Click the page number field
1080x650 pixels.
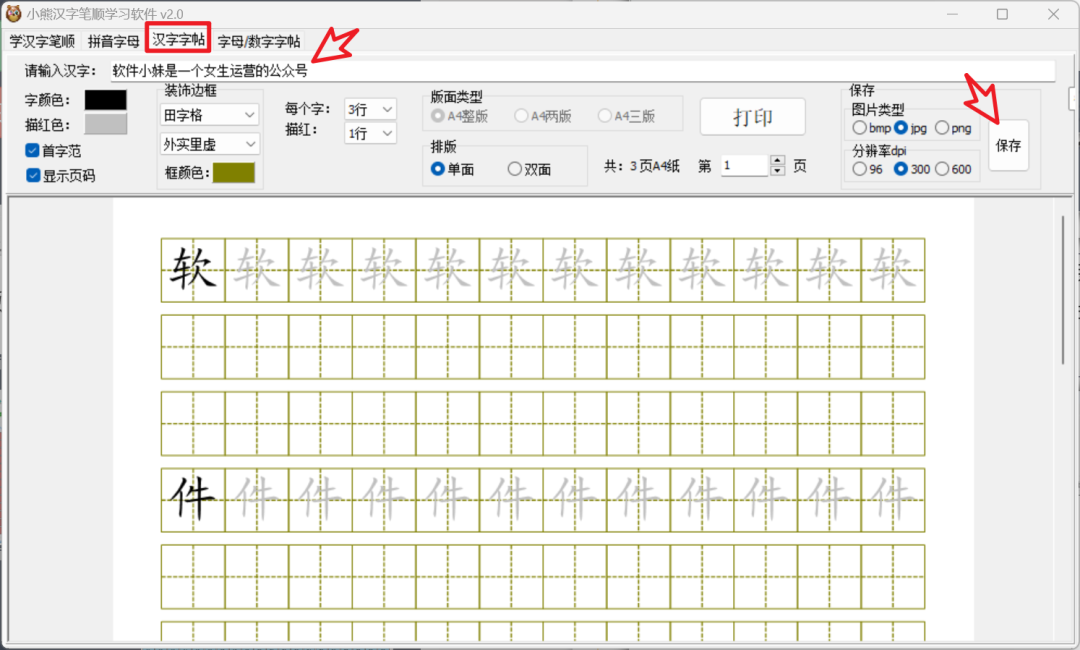[744, 166]
